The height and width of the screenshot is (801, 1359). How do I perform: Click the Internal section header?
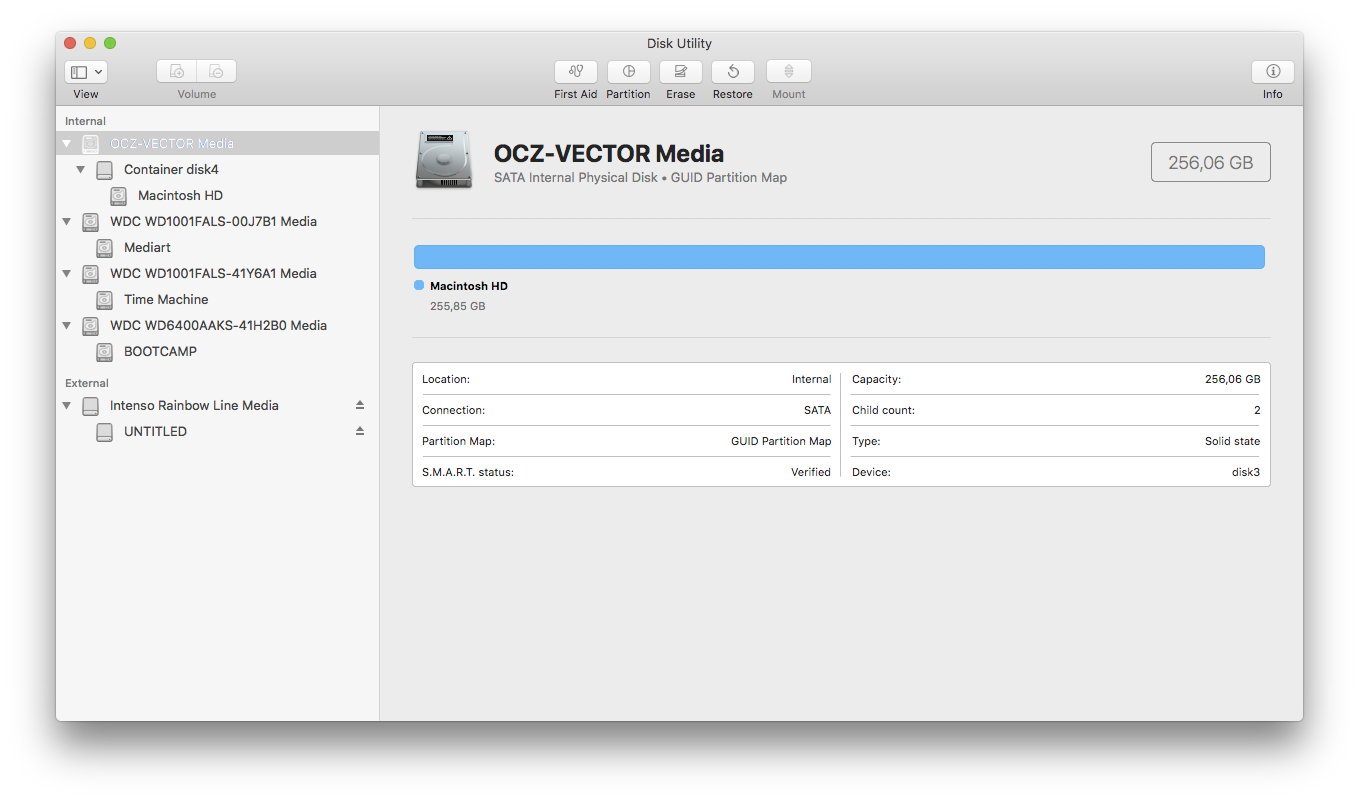(85, 121)
